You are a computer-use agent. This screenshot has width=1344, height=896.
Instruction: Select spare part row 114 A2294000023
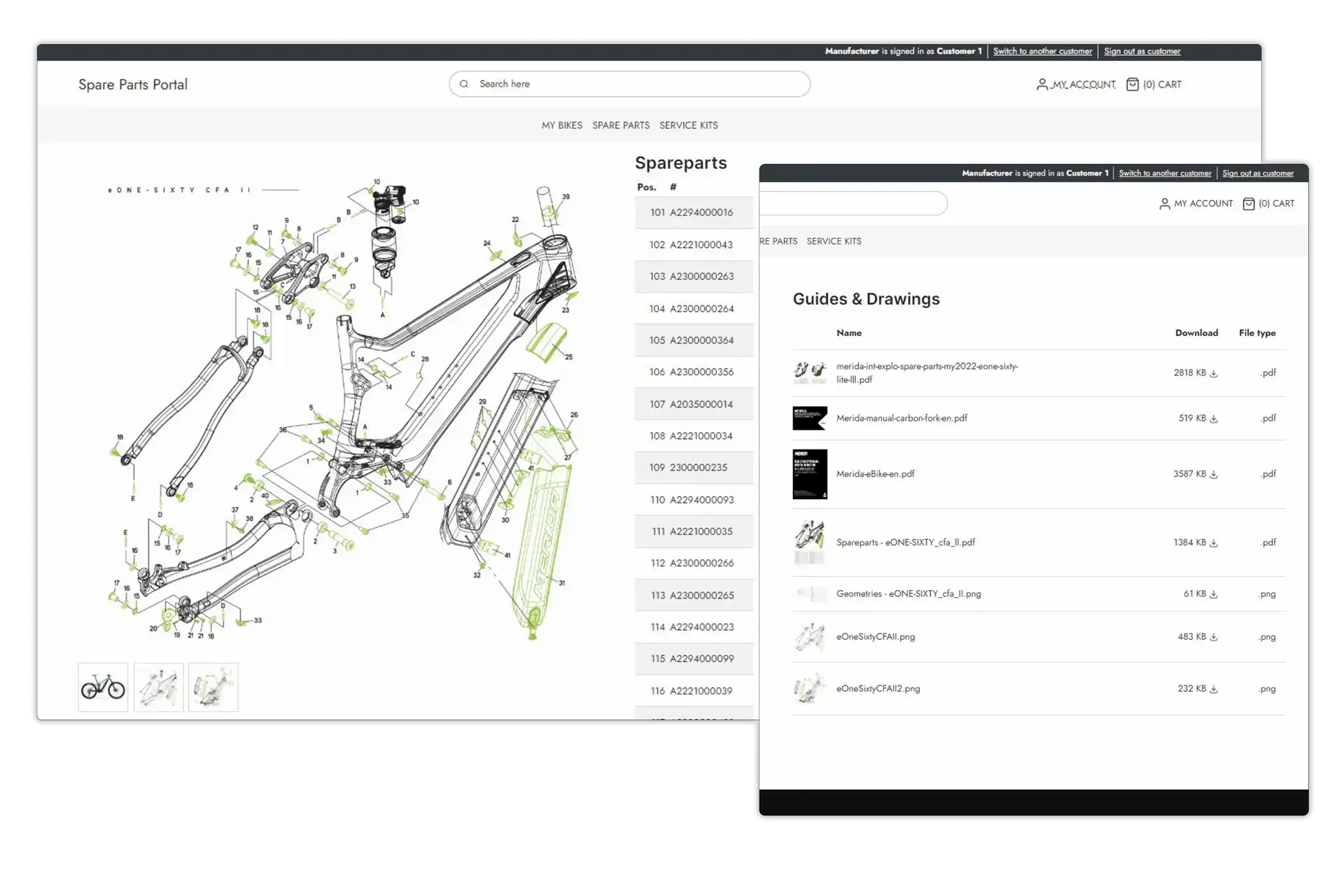[694, 627]
